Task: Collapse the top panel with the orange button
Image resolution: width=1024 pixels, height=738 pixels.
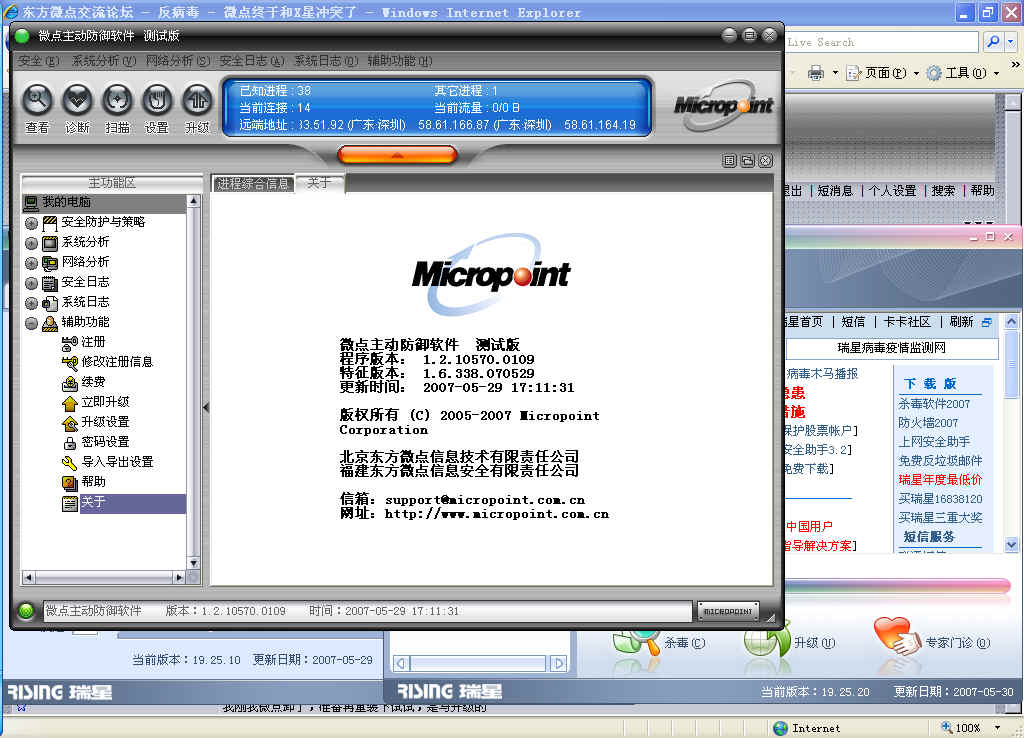Action: [397, 155]
